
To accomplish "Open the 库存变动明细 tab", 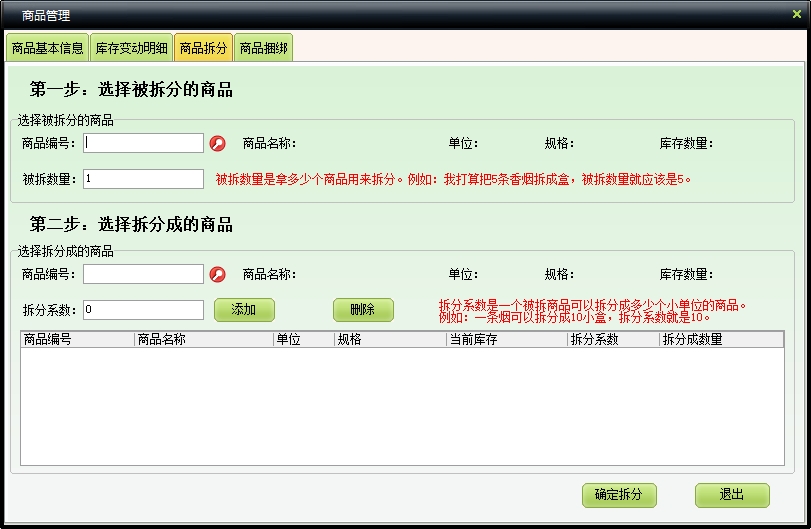I will pos(131,48).
